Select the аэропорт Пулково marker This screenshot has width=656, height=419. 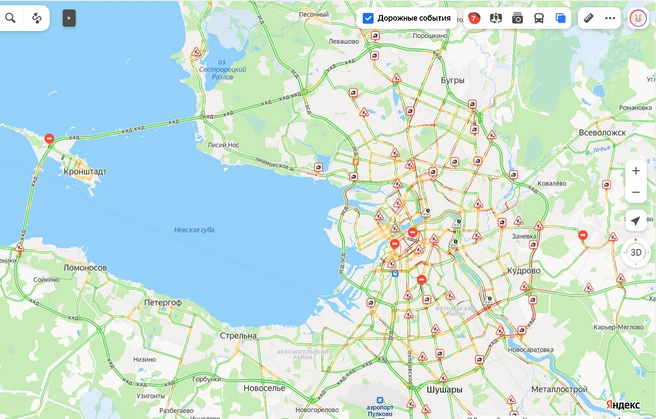pyautogui.click(x=380, y=401)
